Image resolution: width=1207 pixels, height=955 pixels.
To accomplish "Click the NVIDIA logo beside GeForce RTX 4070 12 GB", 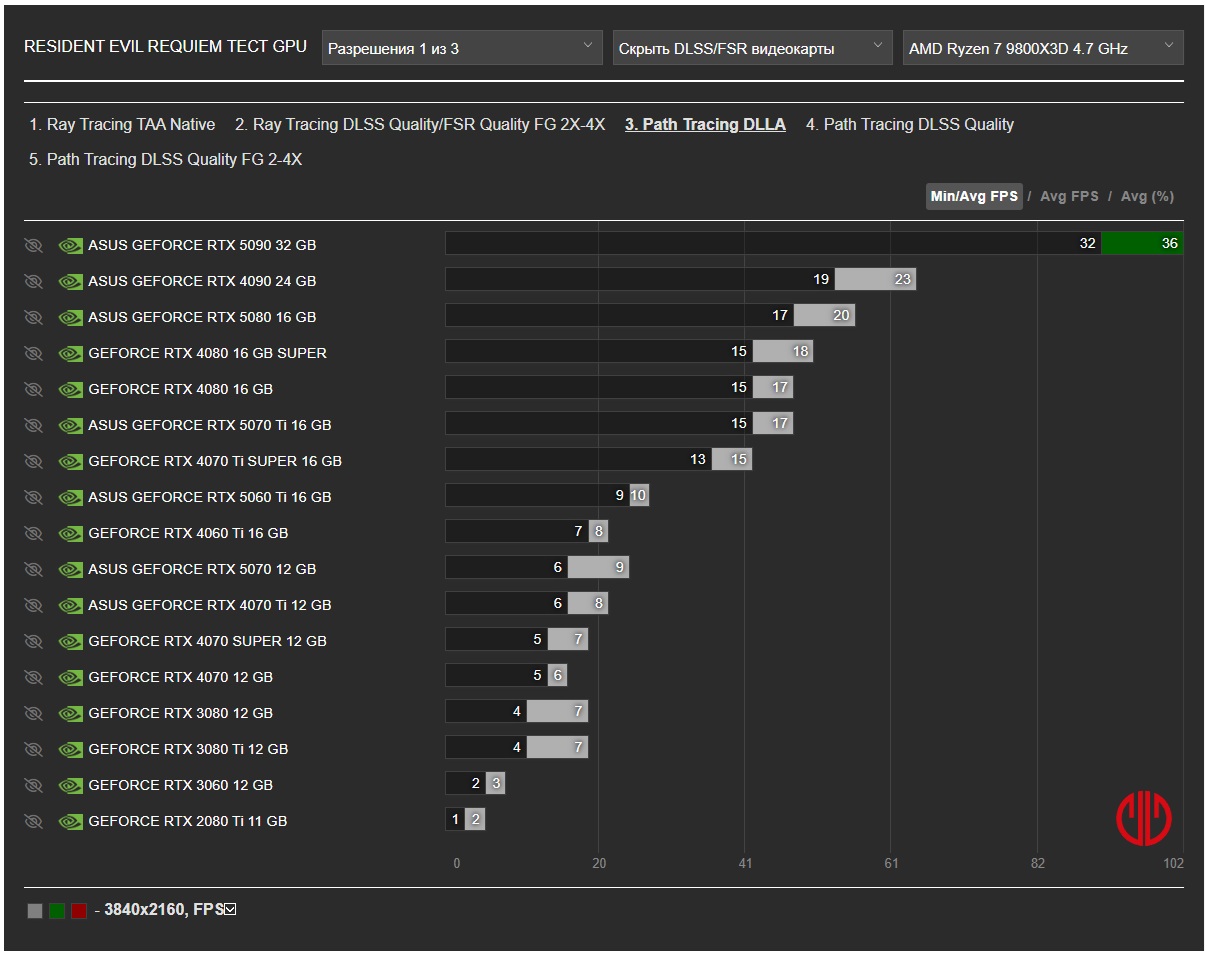I will [70, 677].
